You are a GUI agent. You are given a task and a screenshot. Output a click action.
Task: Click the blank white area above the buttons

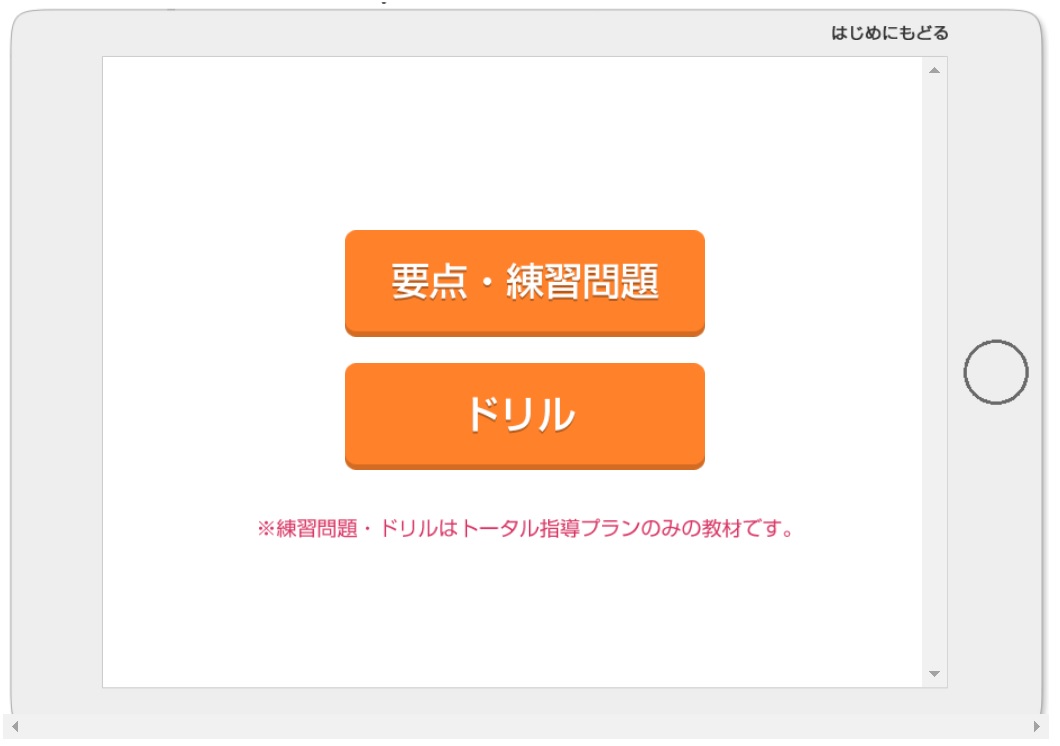pyautogui.click(x=512, y=142)
